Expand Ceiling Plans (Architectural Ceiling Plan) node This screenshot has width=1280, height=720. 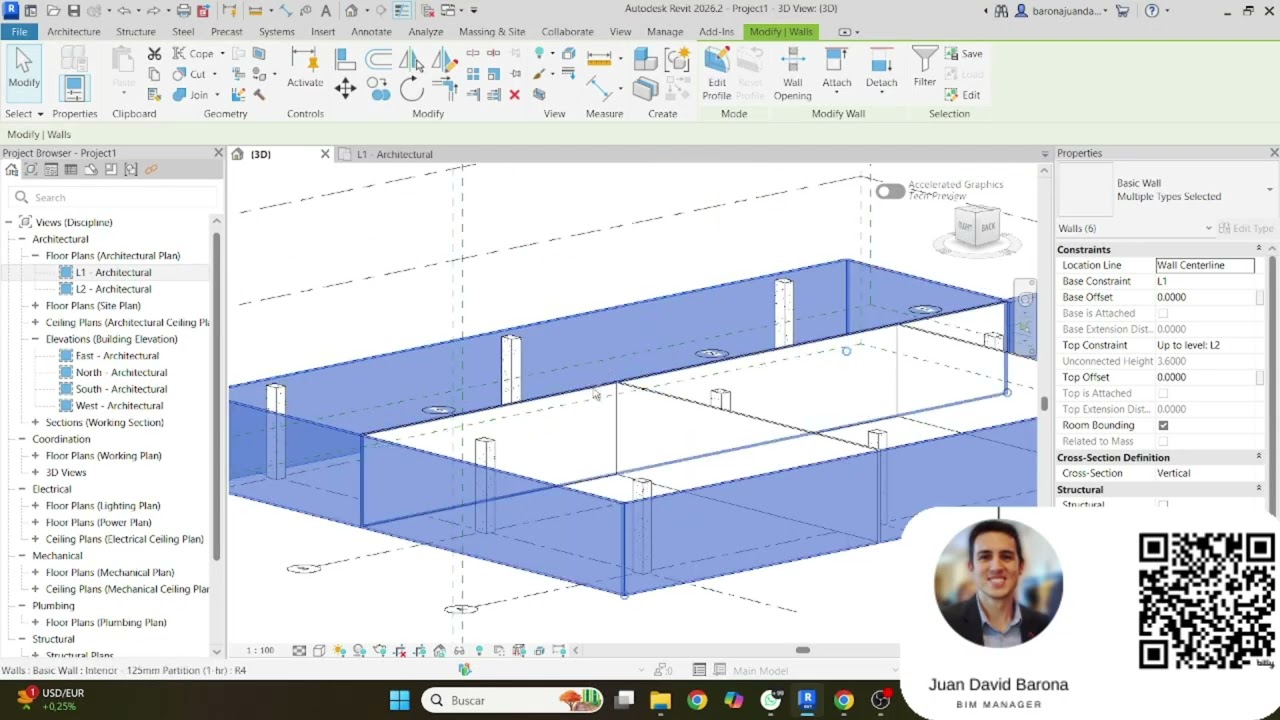tap(35, 322)
